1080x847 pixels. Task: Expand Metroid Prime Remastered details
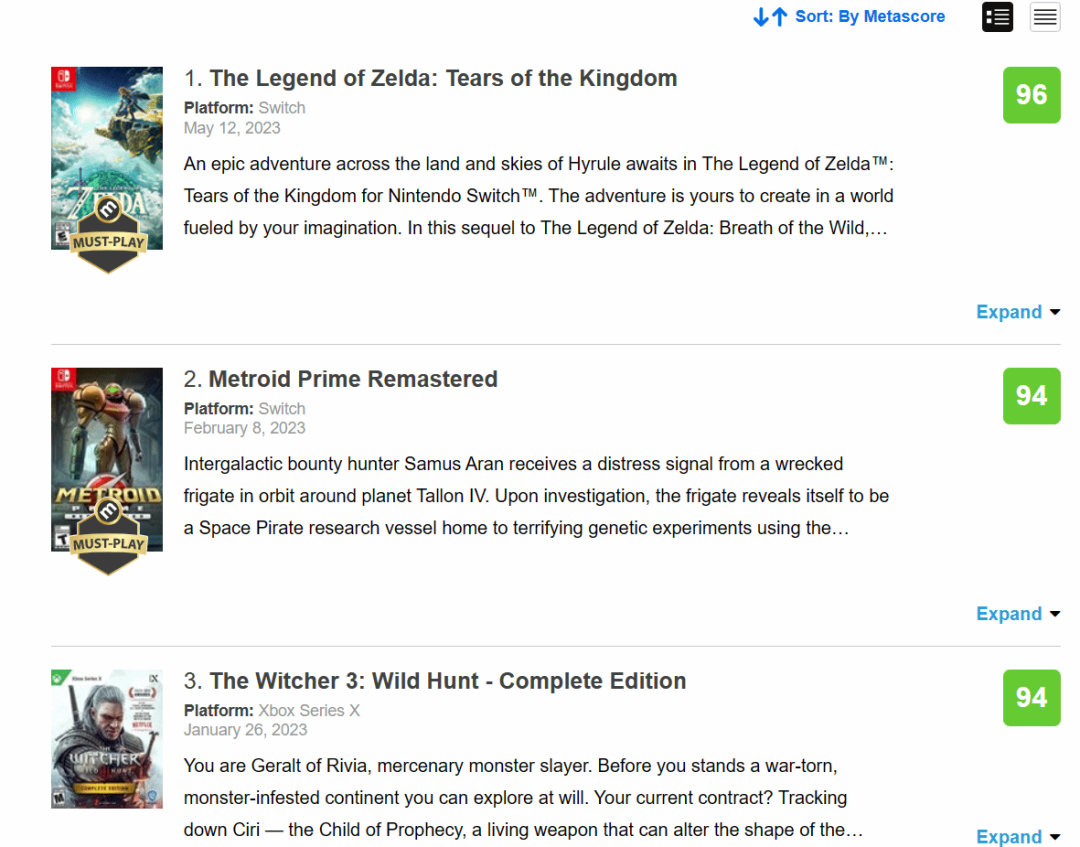coord(1017,614)
